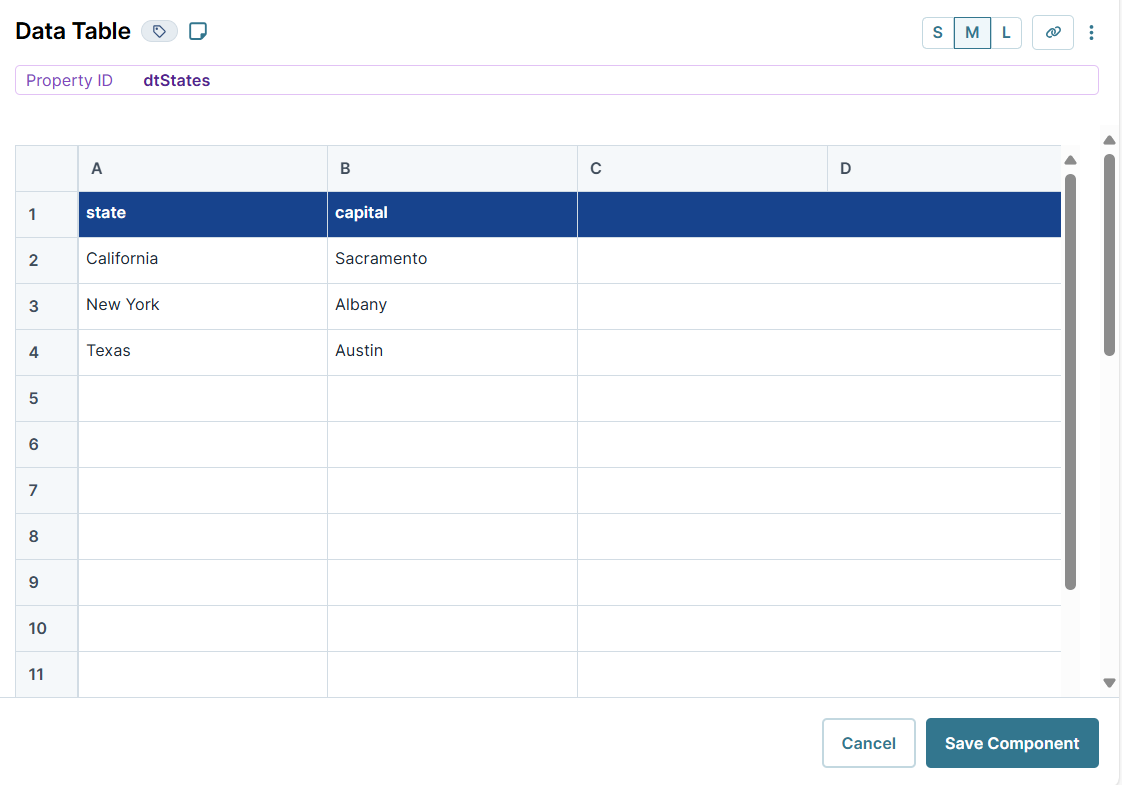Select column header C

coord(702,169)
